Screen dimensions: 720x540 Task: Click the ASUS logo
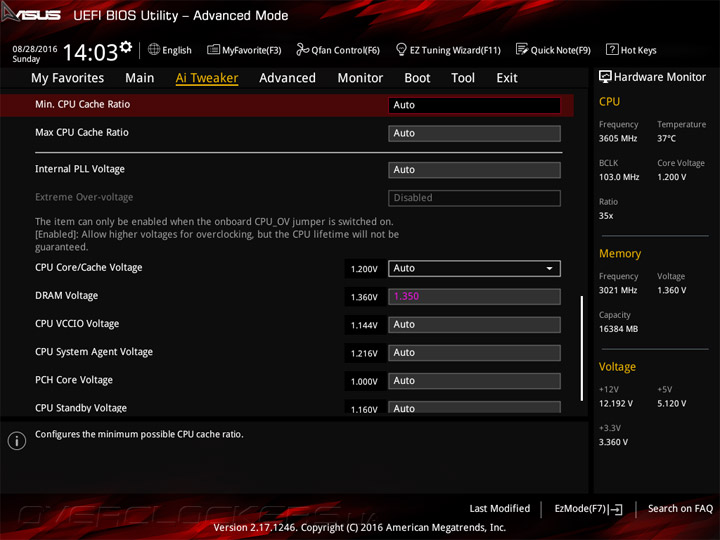point(31,14)
